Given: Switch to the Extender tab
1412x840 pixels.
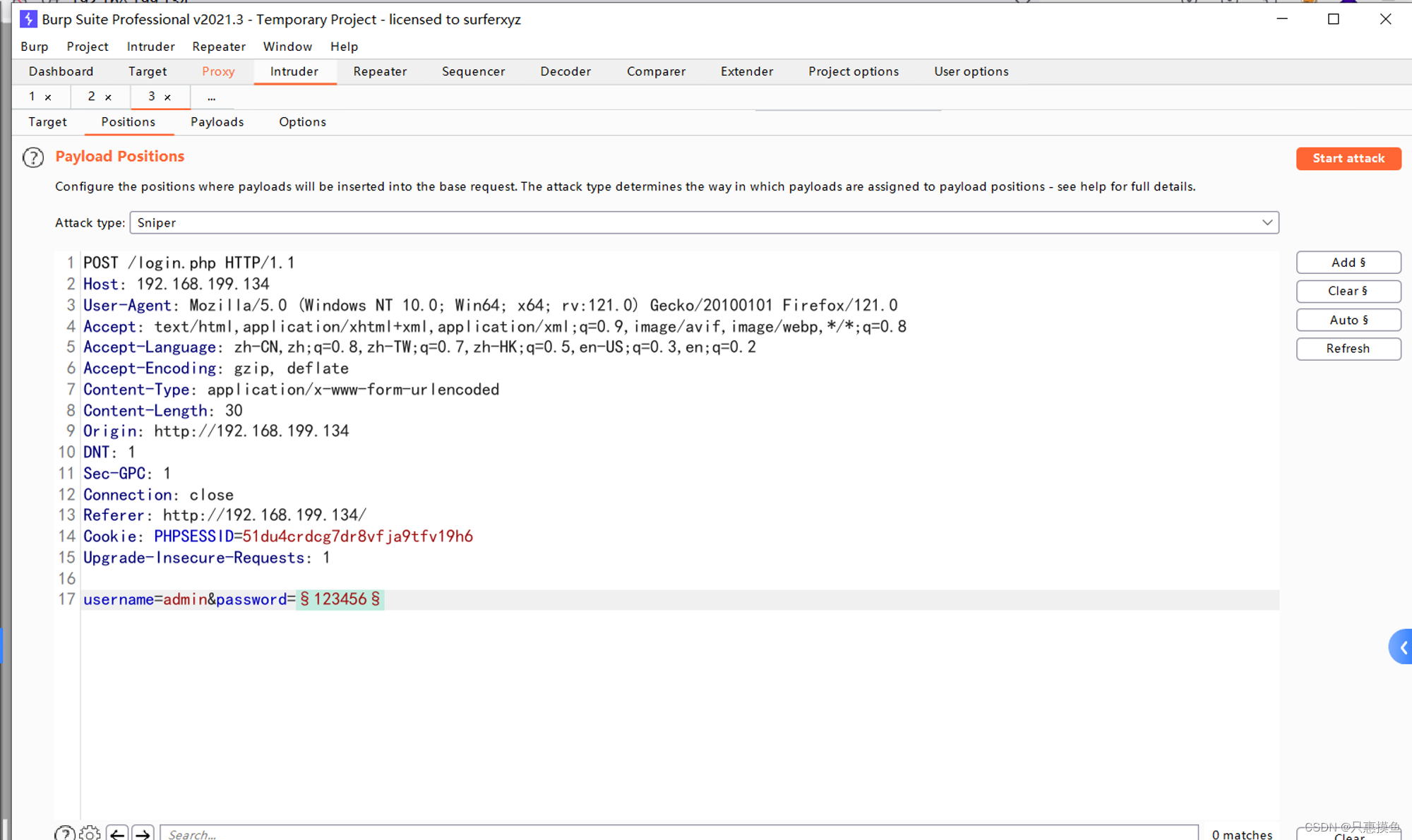Looking at the screenshot, I should (746, 71).
